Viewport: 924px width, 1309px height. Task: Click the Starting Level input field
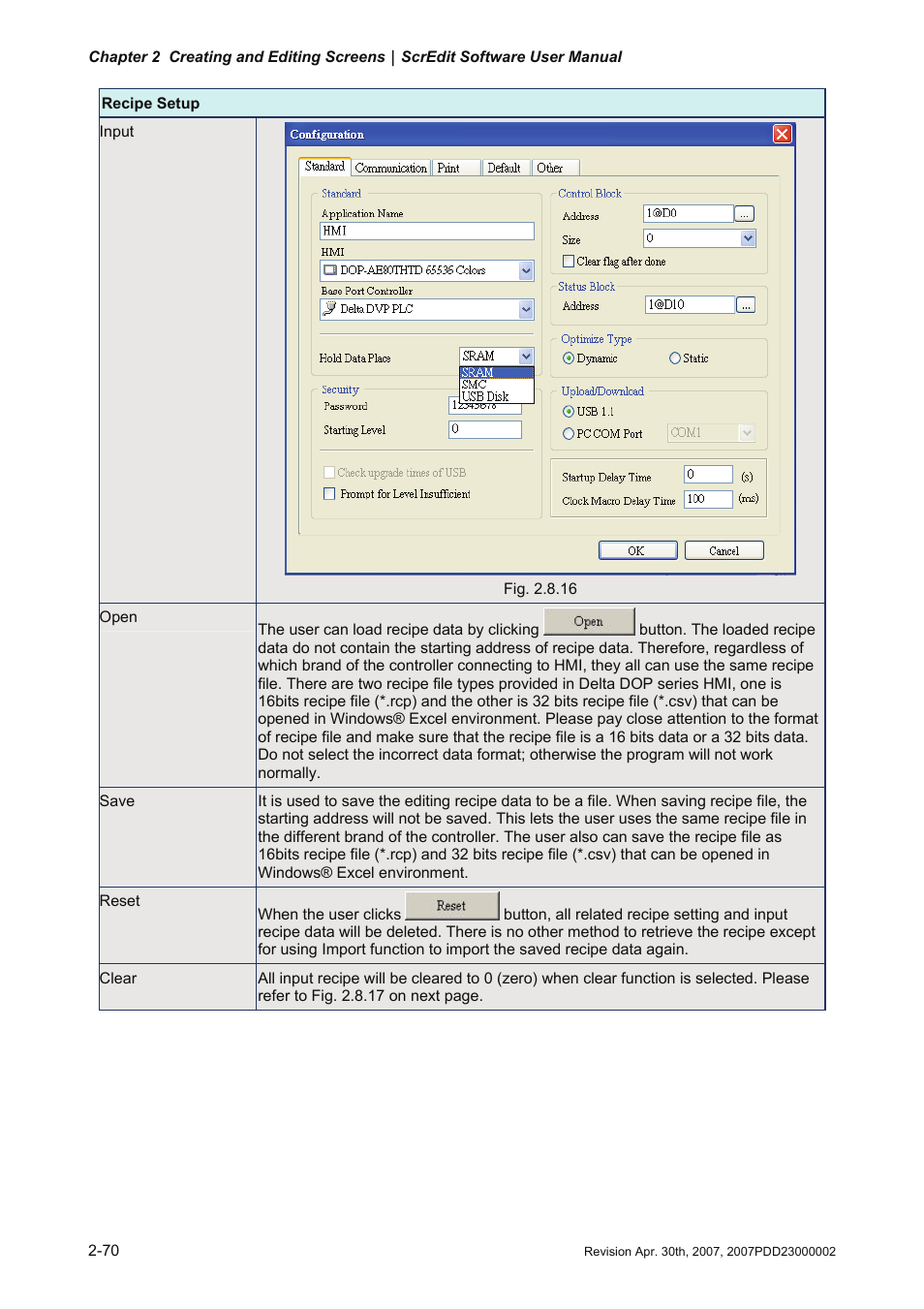coord(485,429)
